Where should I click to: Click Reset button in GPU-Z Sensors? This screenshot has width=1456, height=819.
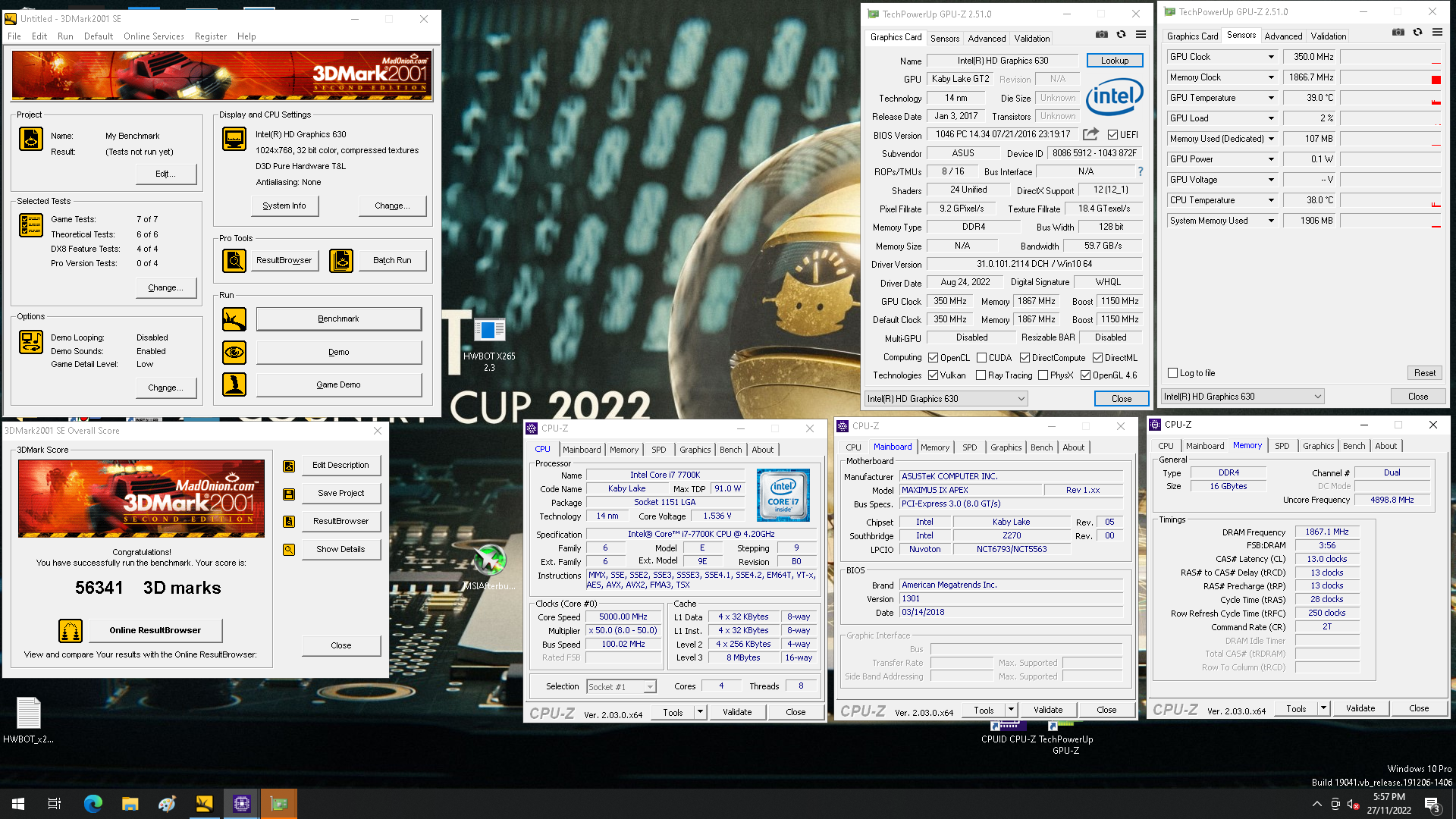tap(1425, 373)
